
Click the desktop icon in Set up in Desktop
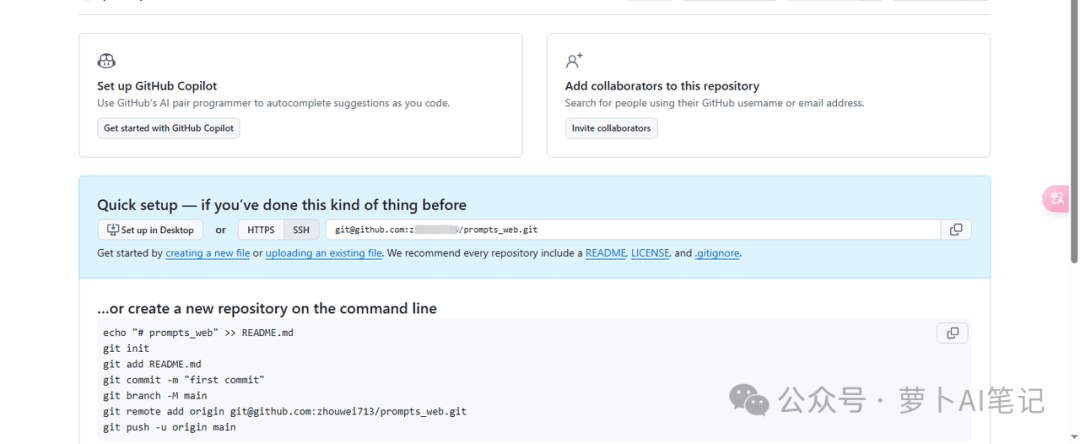tap(112, 230)
